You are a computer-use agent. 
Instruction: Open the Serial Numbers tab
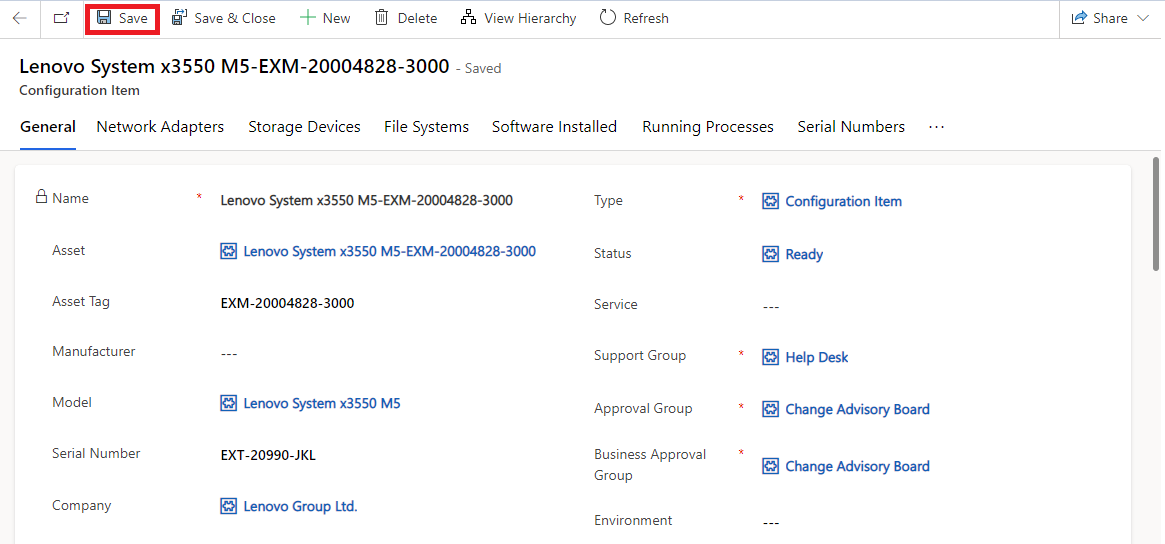pyautogui.click(x=851, y=127)
